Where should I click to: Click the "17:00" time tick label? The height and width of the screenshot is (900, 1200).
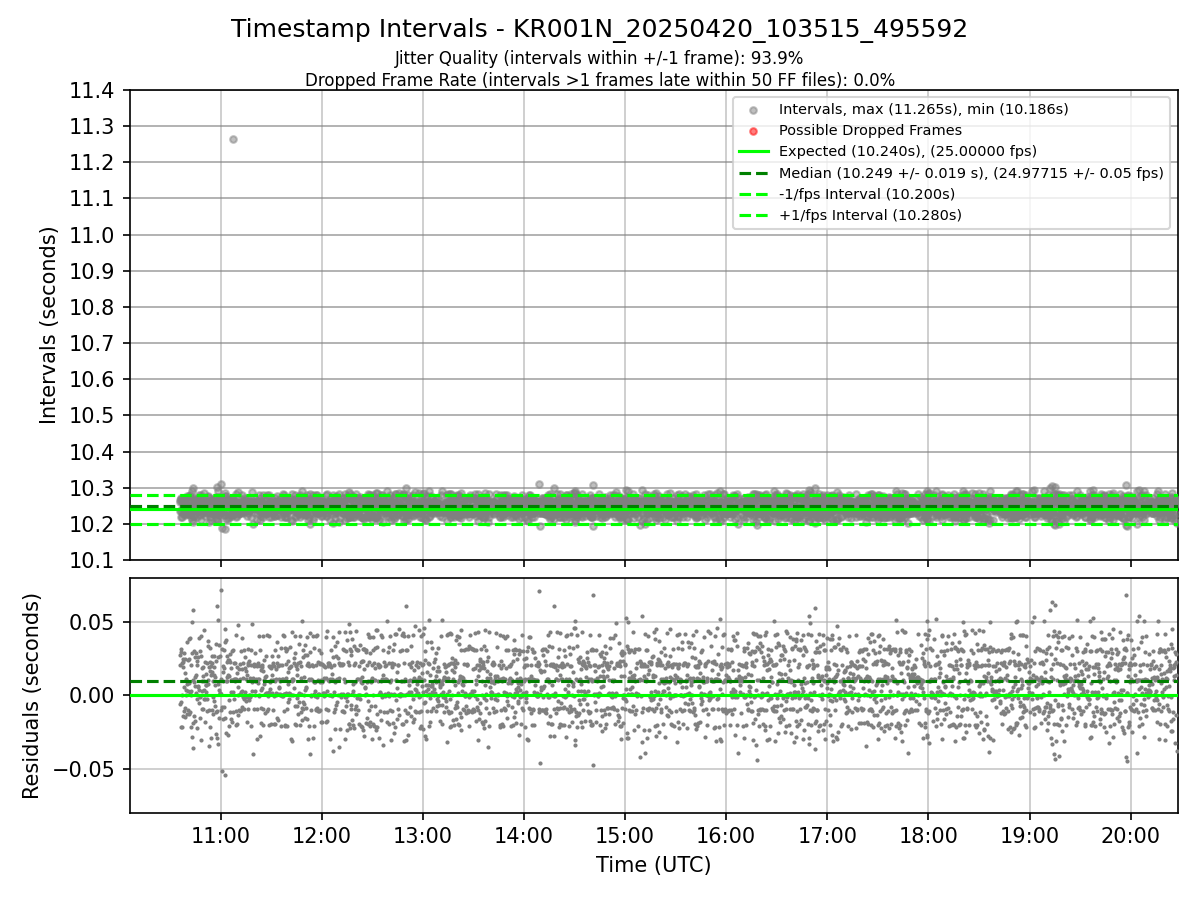tap(827, 835)
